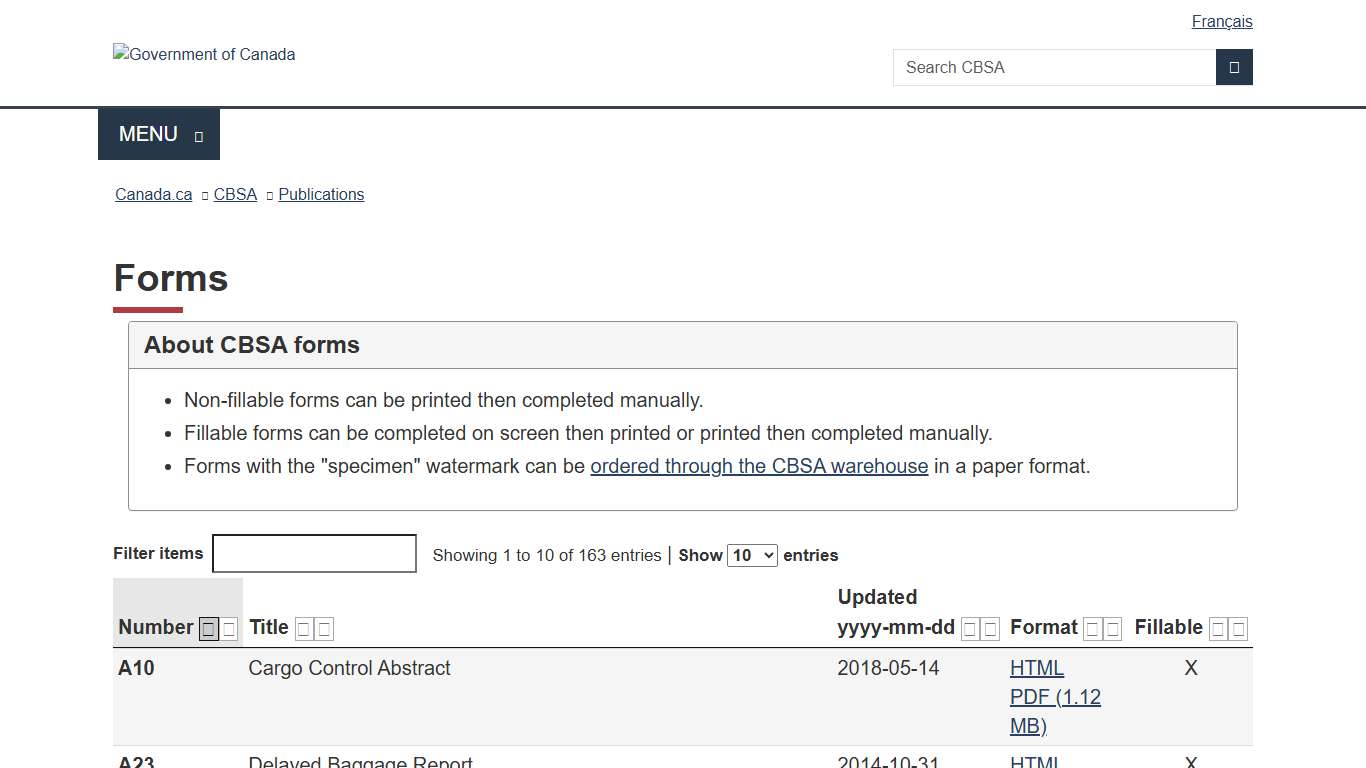Click left sort icon beside Format header
Screen dimensions: 1366x768
tap(1092, 629)
